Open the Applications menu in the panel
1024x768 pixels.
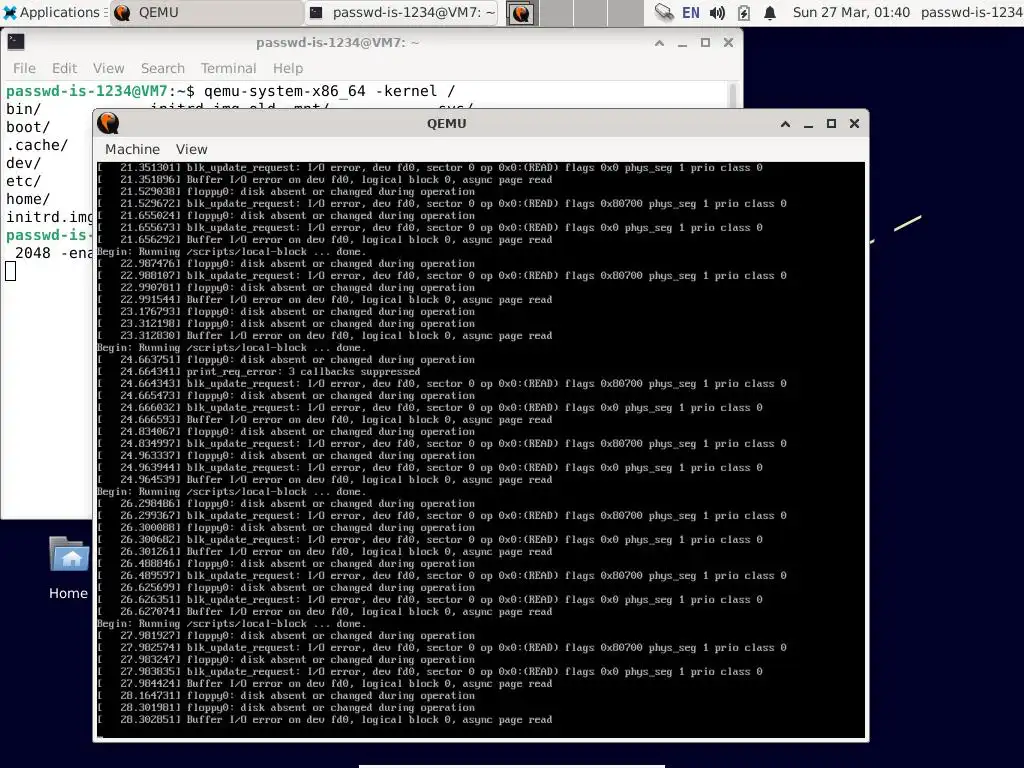(x=54, y=12)
